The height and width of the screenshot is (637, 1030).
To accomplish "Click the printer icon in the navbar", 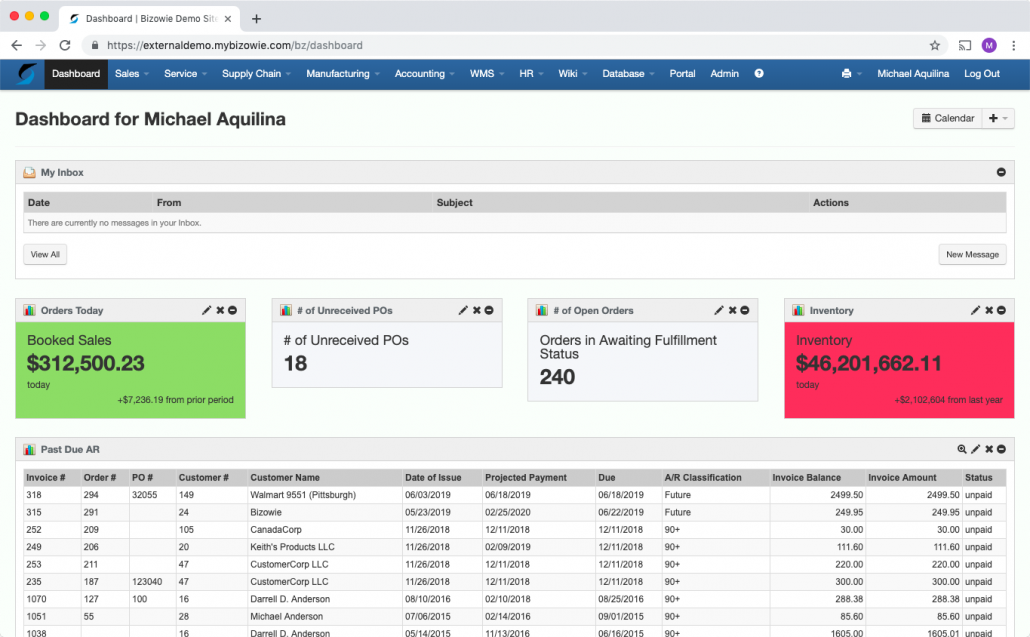I will 847,74.
